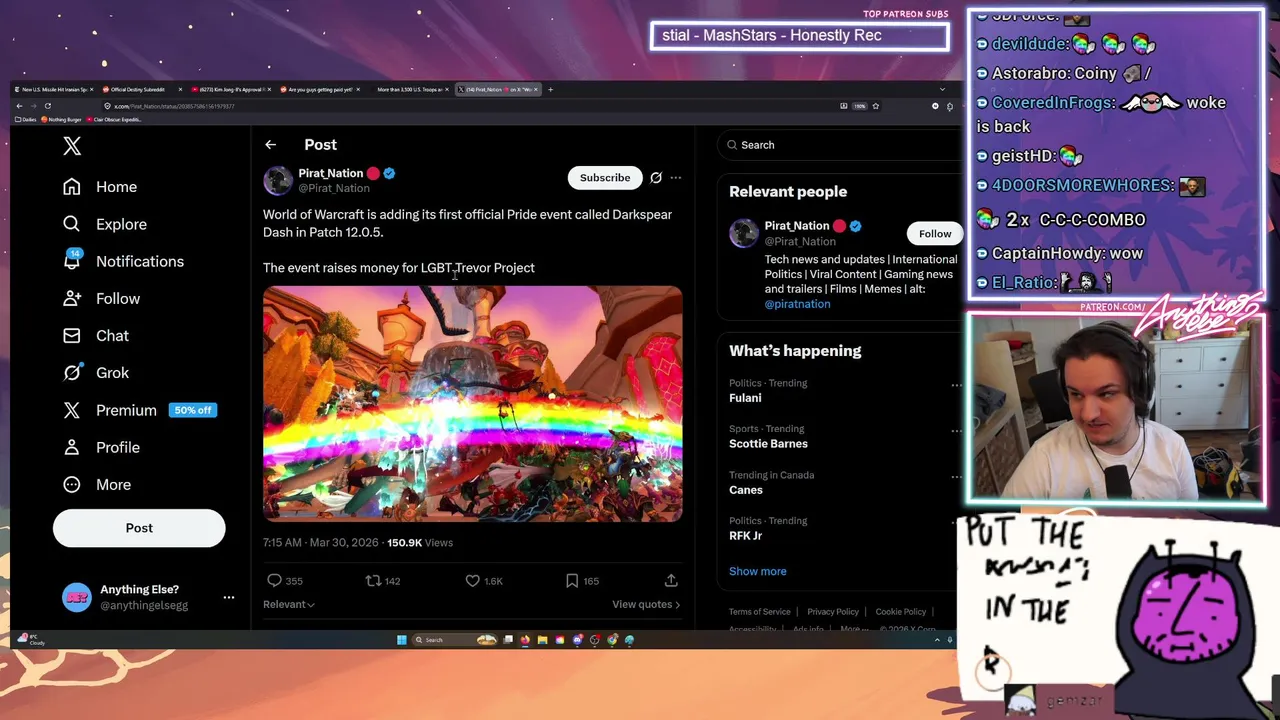This screenshot has width=1280, height=720.
Task: Open Notifications bell with 14 badge
Action: point(72,260)
